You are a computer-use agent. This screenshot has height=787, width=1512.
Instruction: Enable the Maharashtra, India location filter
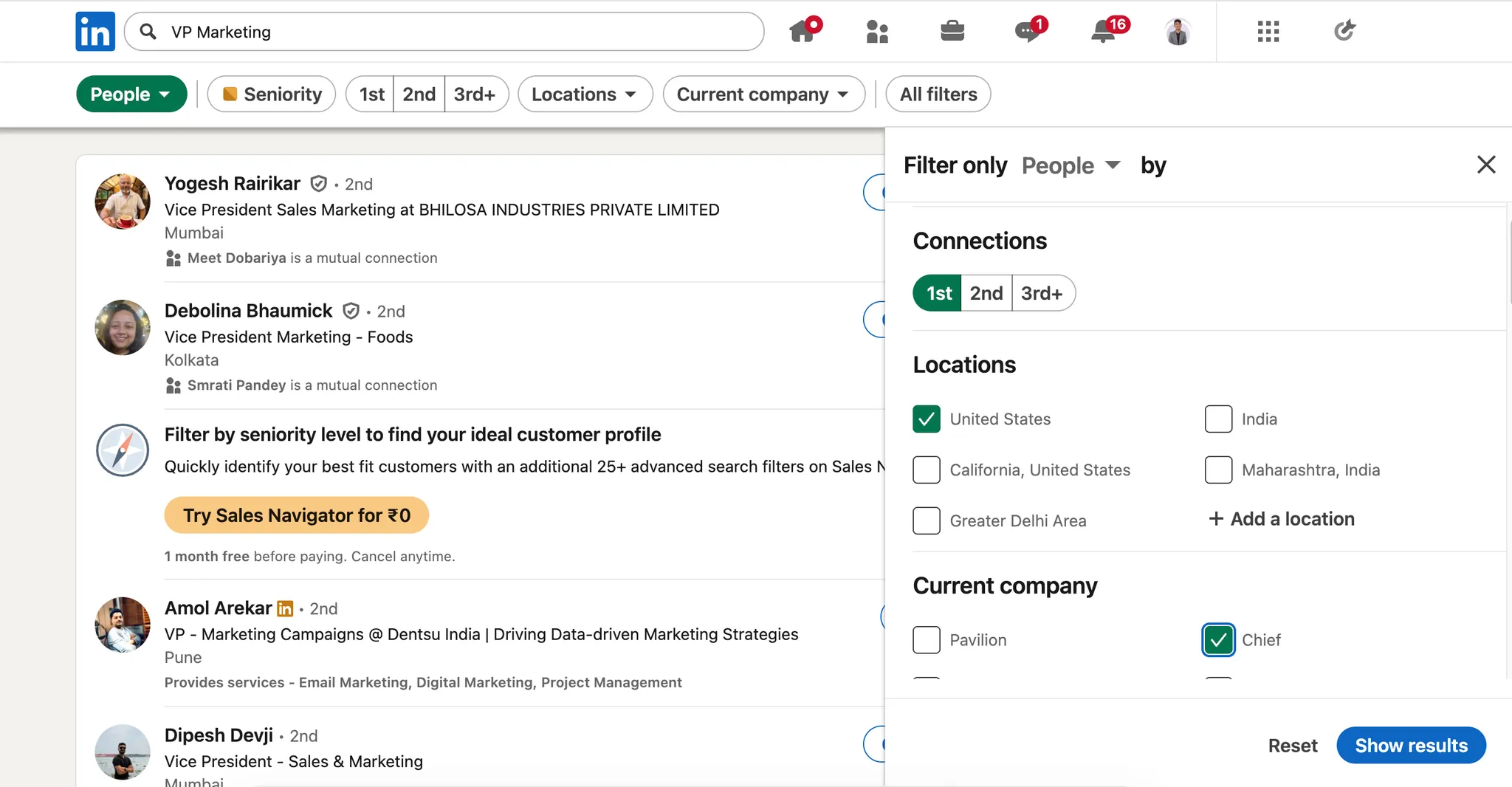coord(1217,470)
